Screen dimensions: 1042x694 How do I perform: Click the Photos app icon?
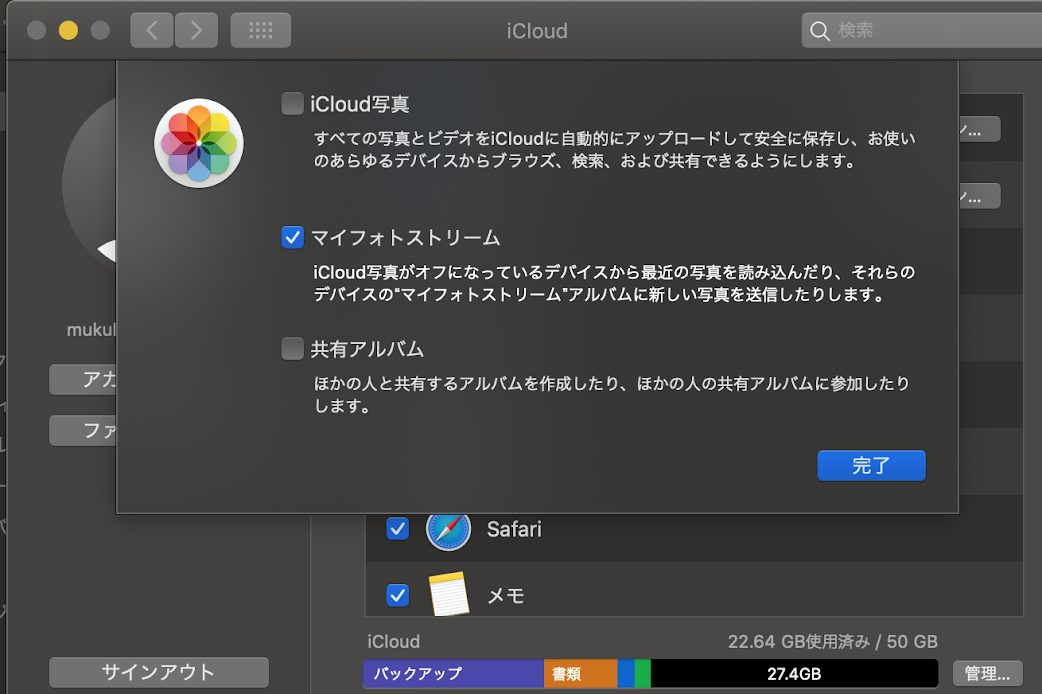click(199, 143)
